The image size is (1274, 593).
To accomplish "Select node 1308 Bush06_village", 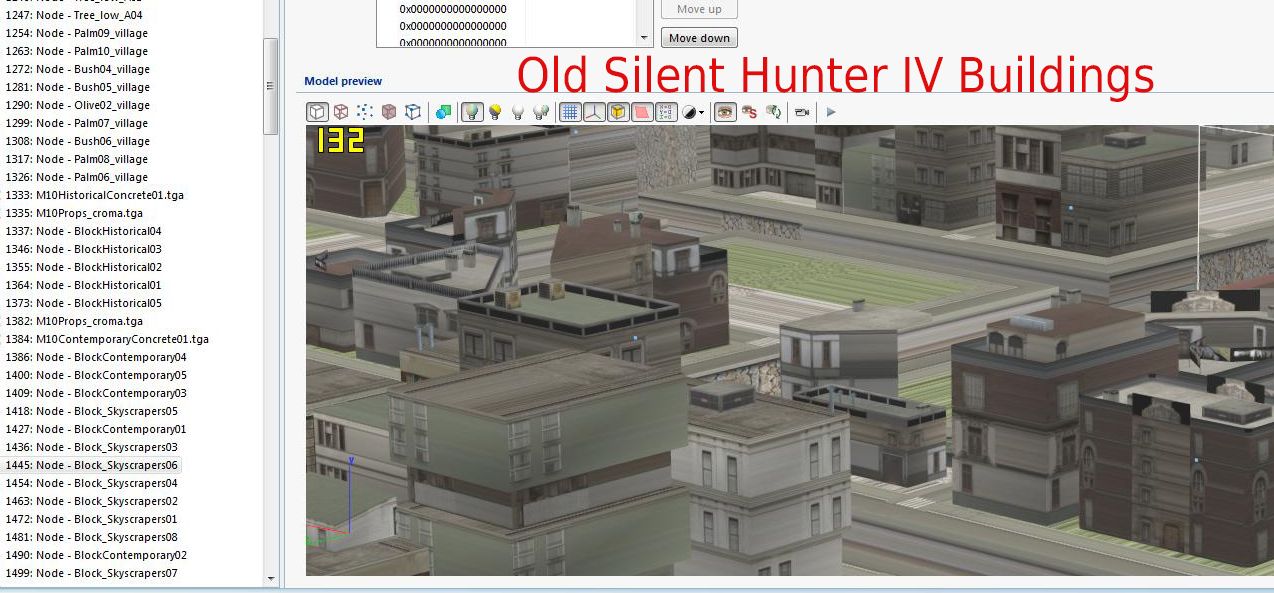I will [78, 141].
